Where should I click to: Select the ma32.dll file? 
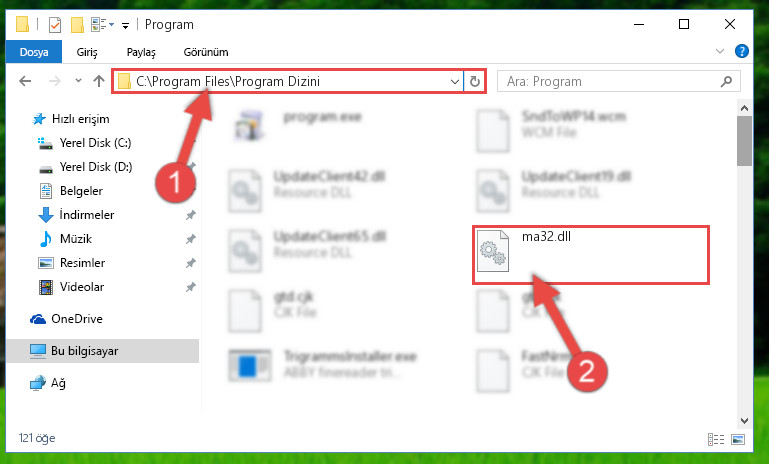591,255
